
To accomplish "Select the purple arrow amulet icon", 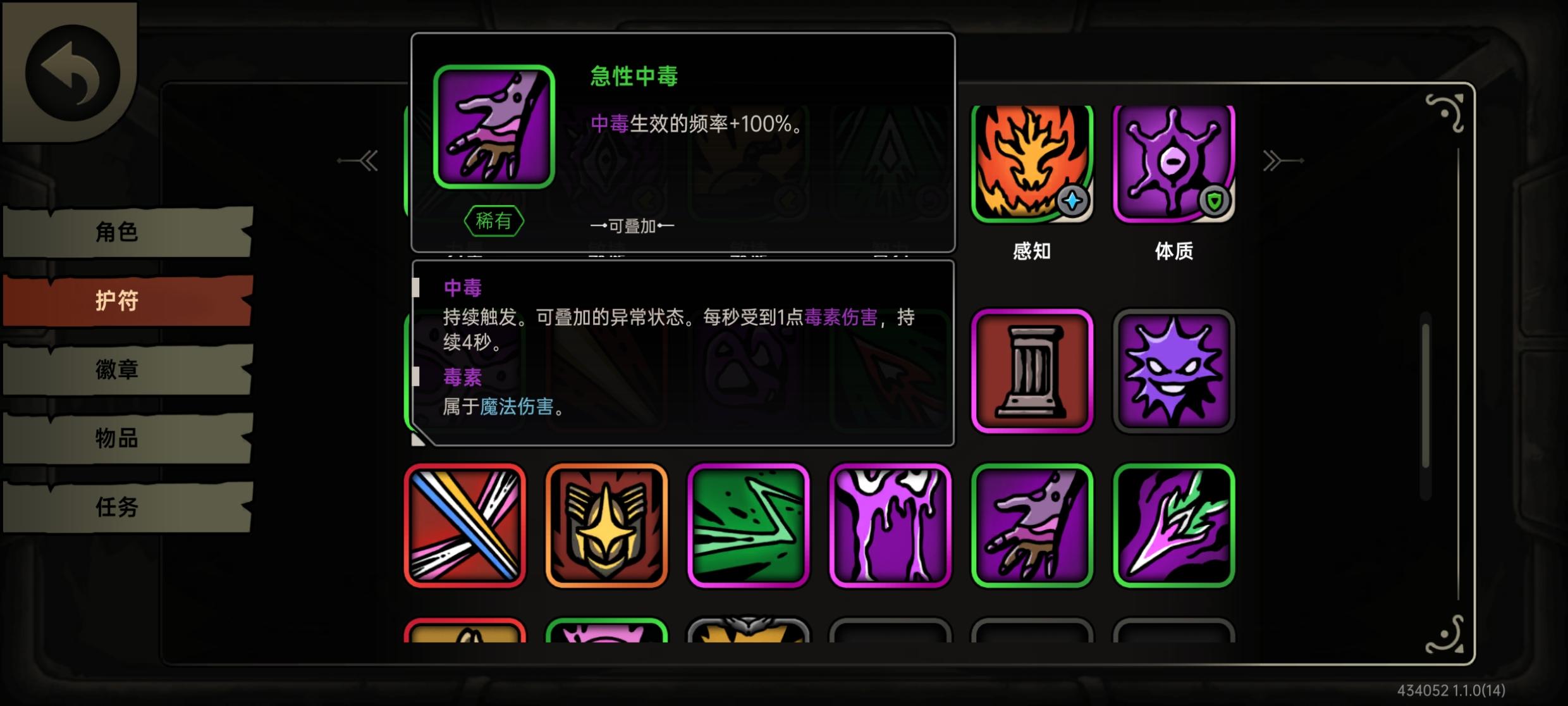I will (x=1174, y=526).
